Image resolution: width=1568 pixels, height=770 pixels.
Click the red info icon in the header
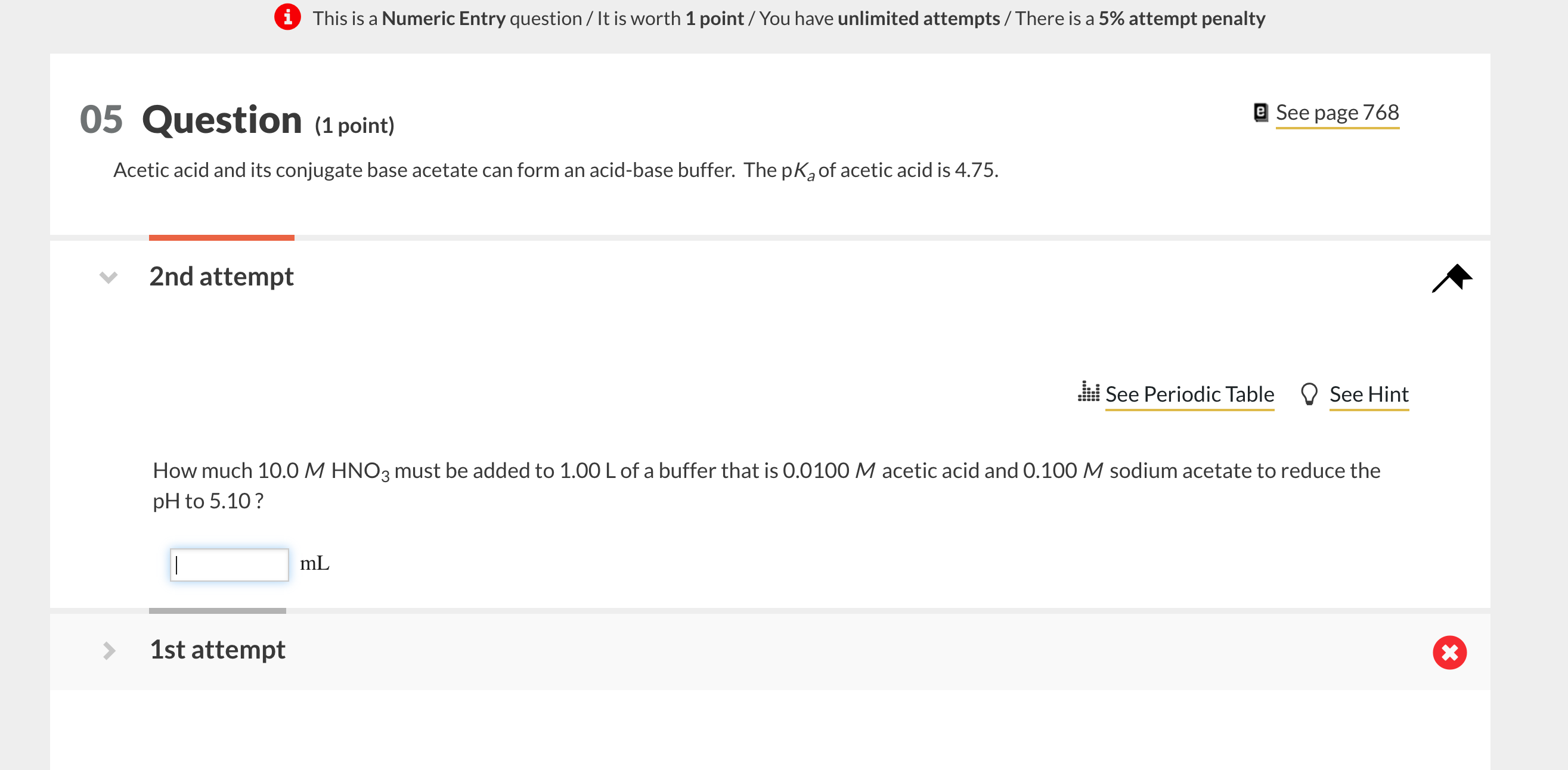click(287, 18)
